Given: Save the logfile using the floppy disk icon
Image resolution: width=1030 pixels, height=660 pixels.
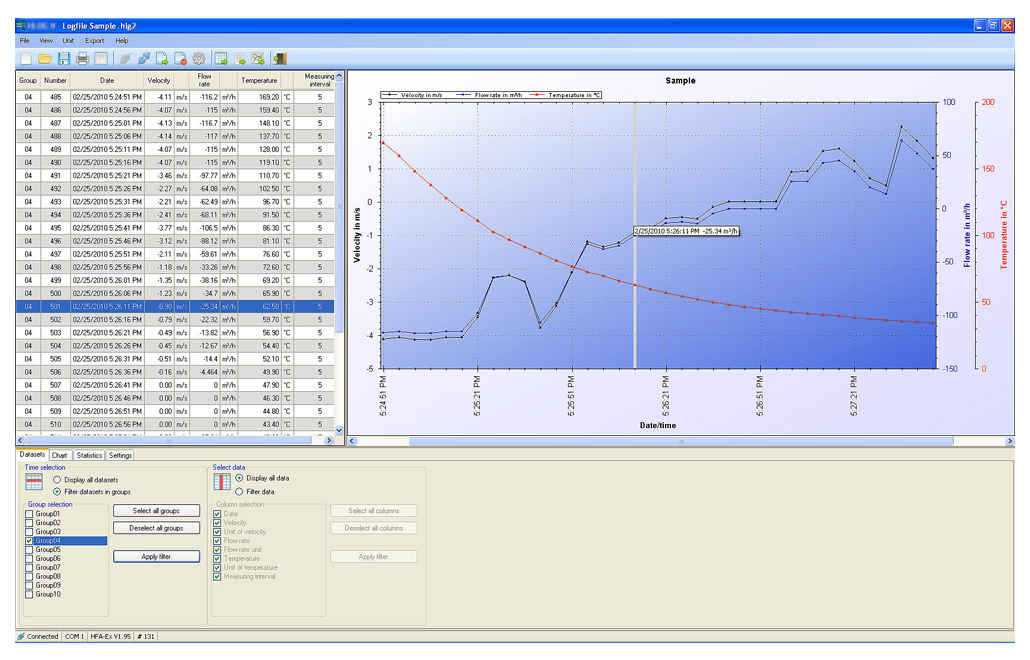Looking at the screenshot, I should (64, 59).
